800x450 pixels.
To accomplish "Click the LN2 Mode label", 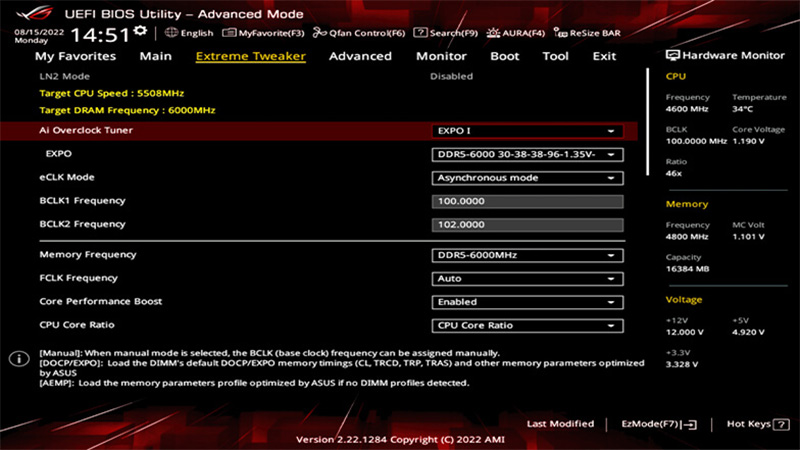I will coord(64,77).
